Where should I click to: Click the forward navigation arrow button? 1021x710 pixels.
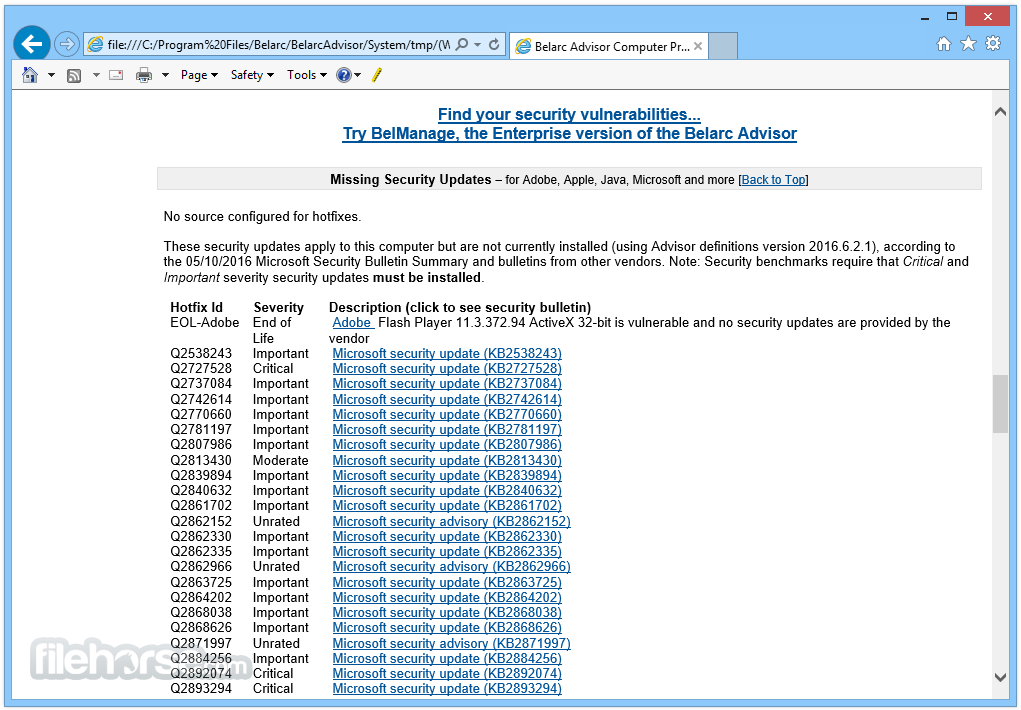click(x=66, y=44)
